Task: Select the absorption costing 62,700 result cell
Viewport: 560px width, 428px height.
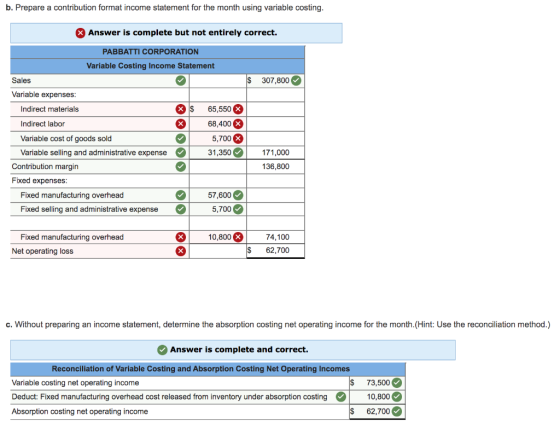Action: click(377, 411)
